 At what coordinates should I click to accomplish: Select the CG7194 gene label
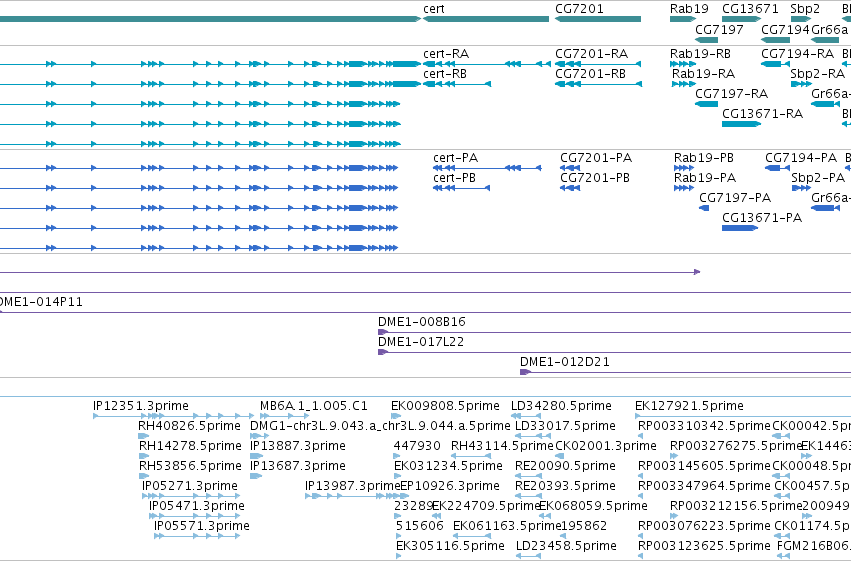tap(785, 29)
